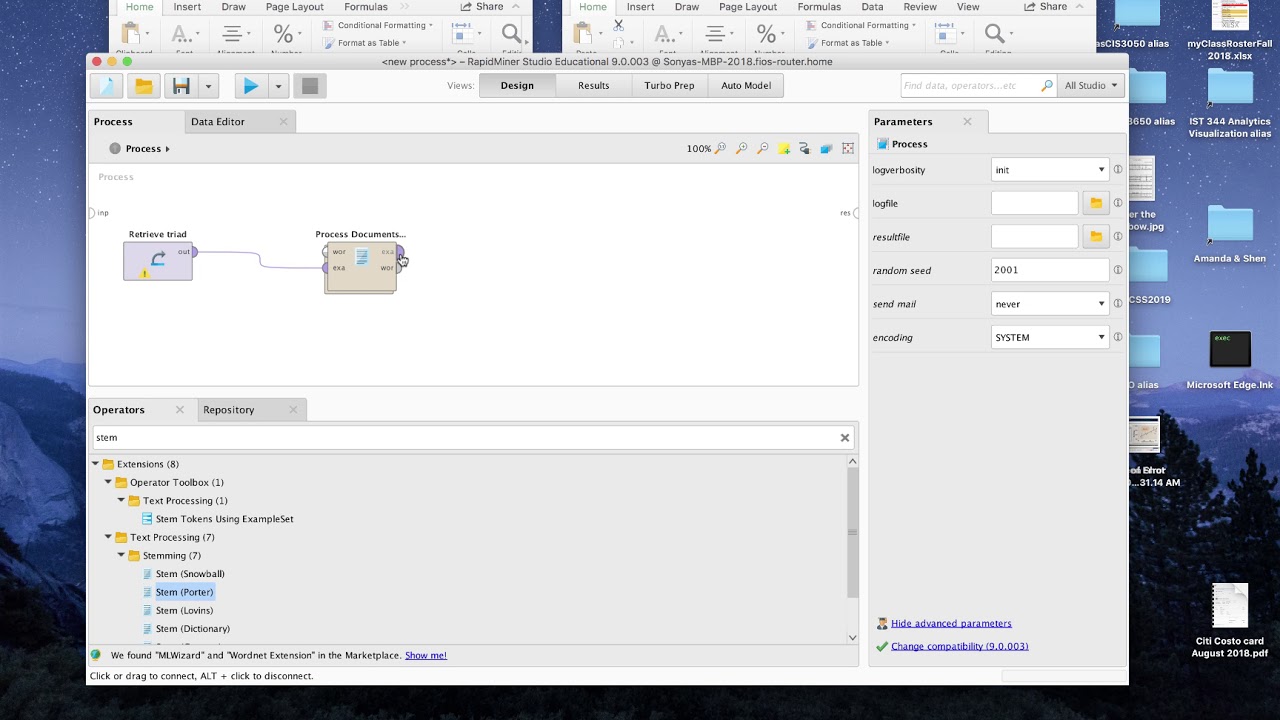Viewport: 1280px width, 720px height.
Task: Show info for the logverbosity parameter
Action: (x=1118, y=170)
